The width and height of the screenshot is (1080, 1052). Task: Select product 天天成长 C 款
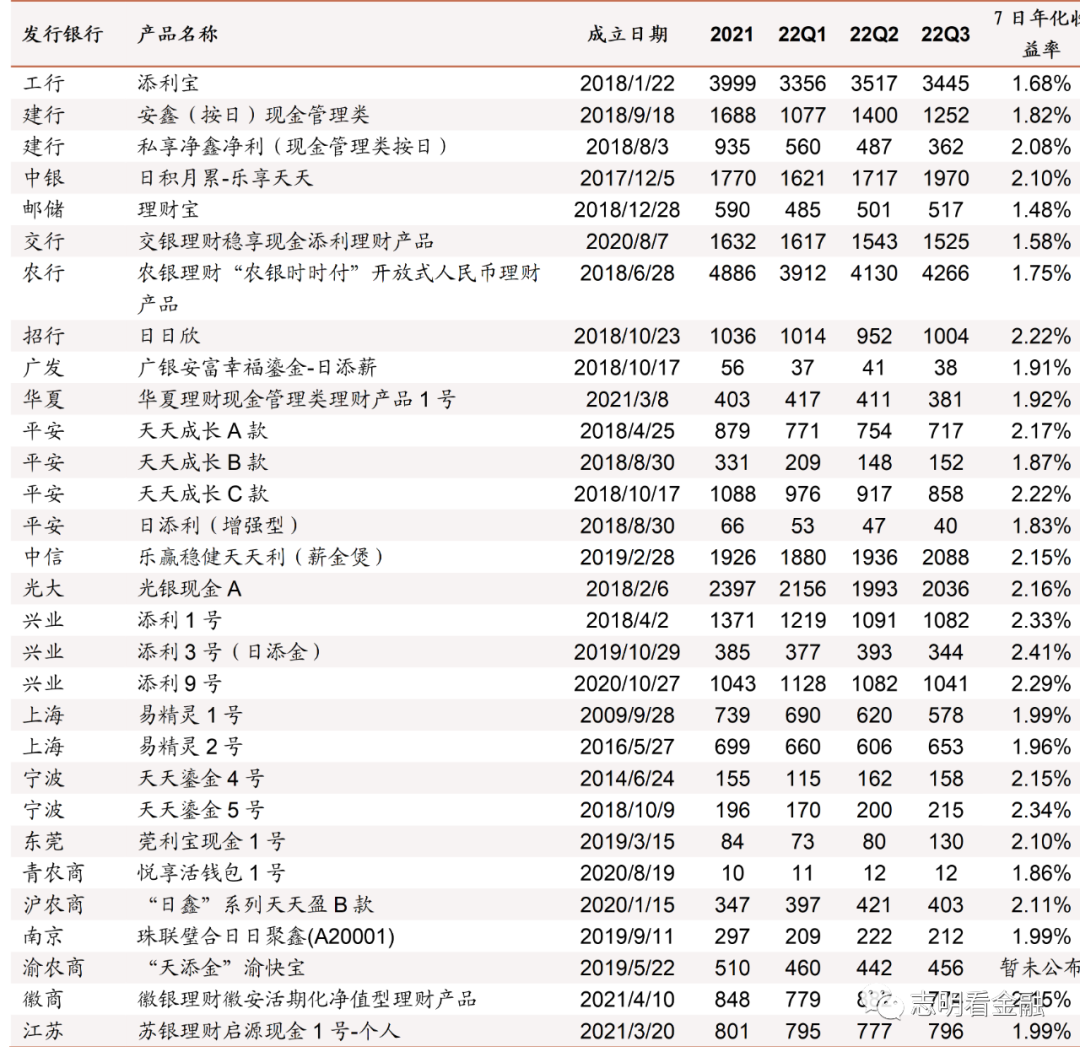[203, 494]
